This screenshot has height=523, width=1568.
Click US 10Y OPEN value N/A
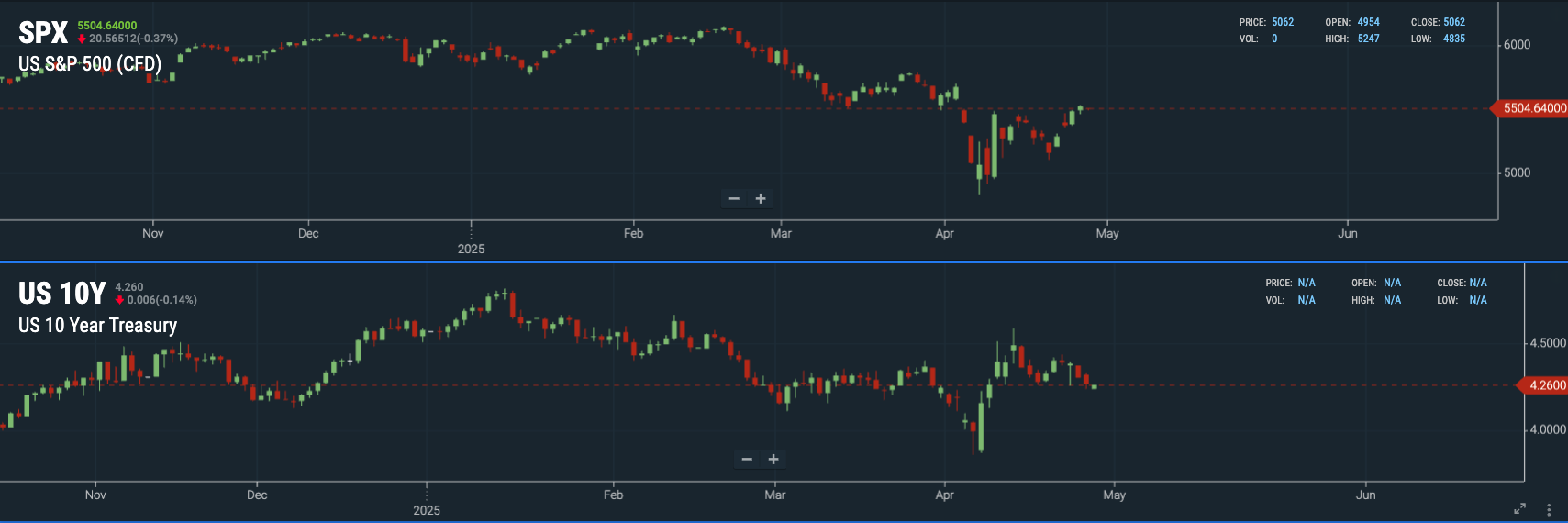pyautogui.click(x=1392, y=283)
